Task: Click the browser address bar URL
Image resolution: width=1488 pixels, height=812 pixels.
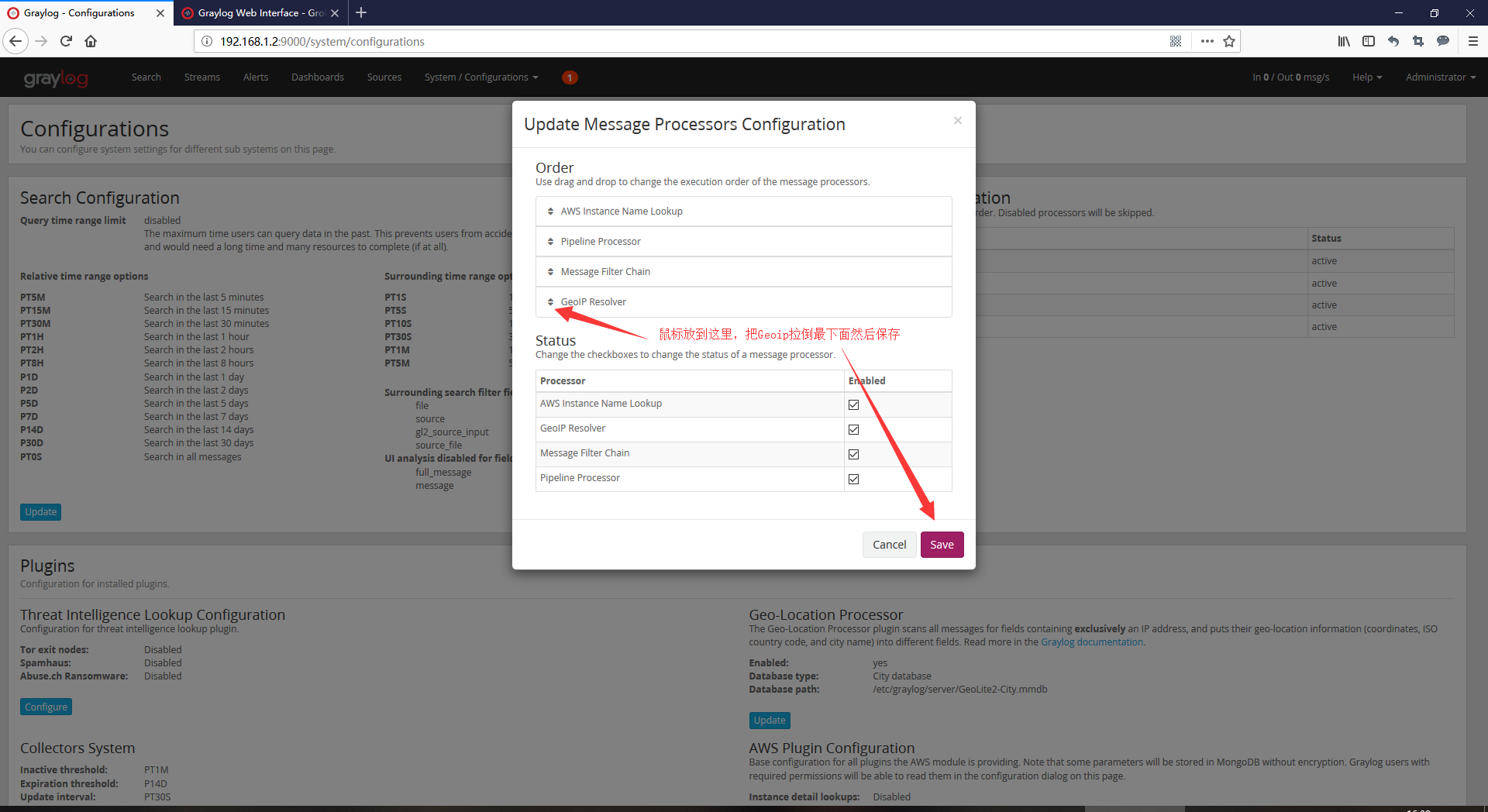Action: point(322,42)
